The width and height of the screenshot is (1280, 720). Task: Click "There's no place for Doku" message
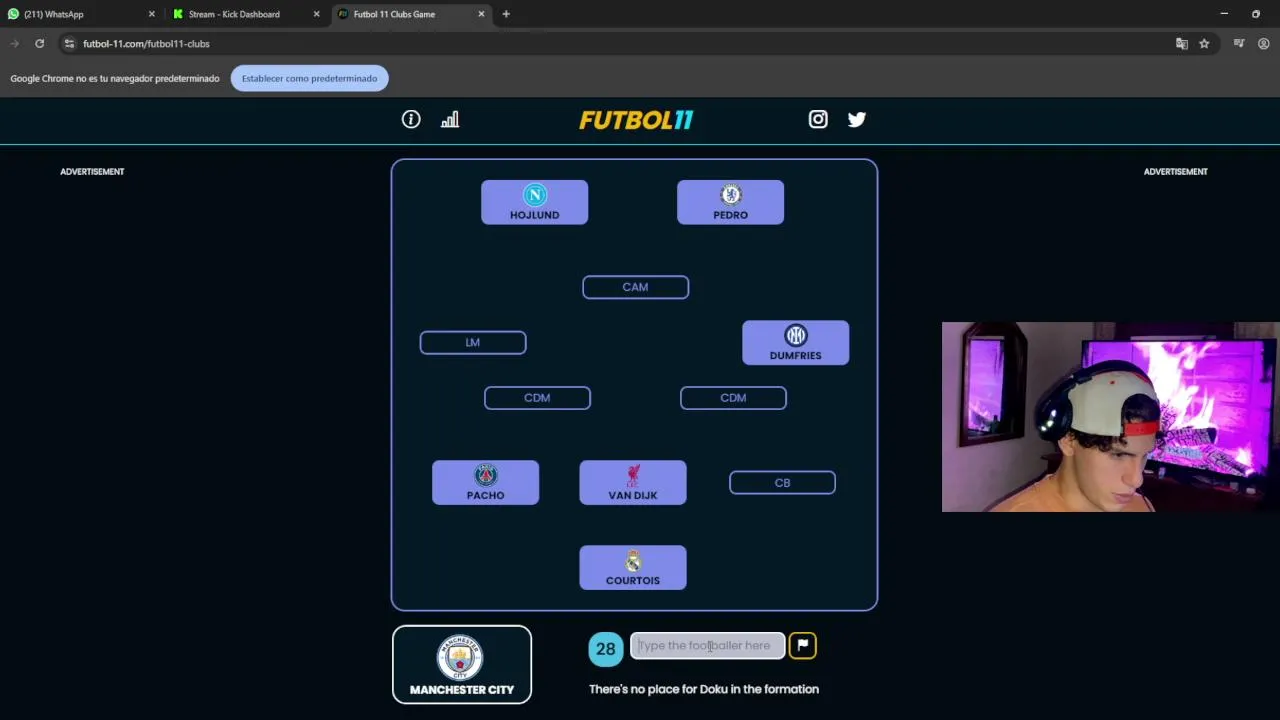pos(704,689)
